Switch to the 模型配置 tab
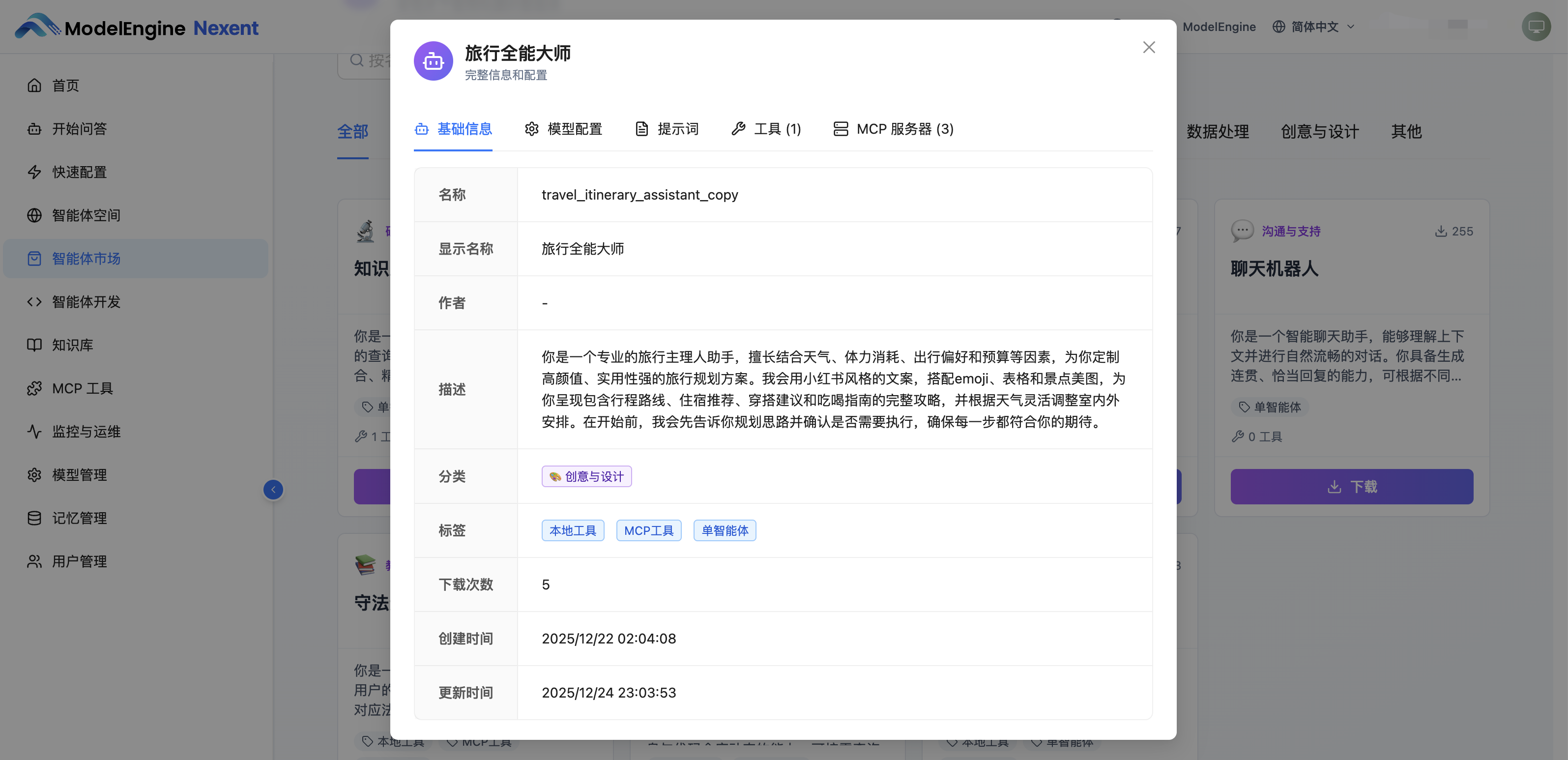The image size is (1568, 760). click(563, 129)
